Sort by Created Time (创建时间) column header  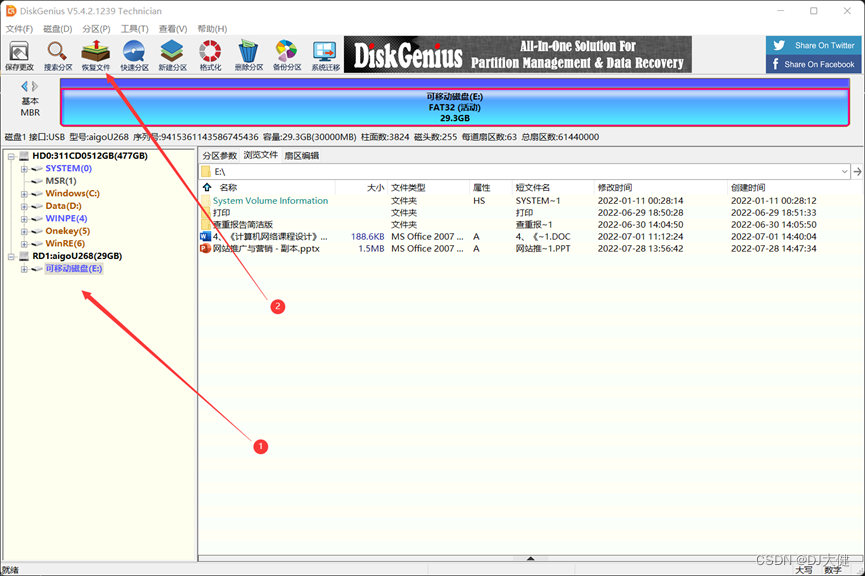(748, 188)
